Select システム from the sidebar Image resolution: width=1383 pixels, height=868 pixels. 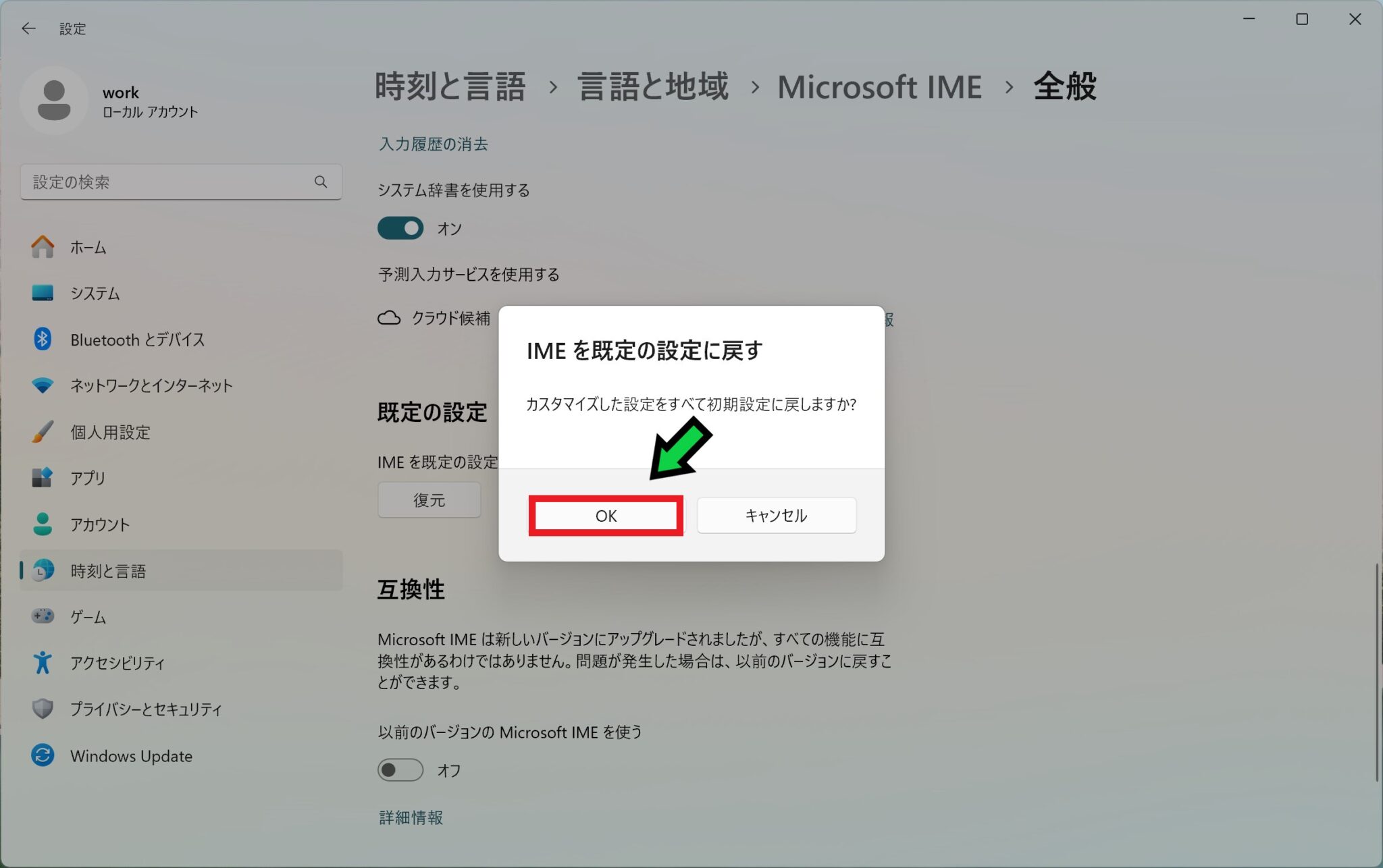[x=94, y=293]
